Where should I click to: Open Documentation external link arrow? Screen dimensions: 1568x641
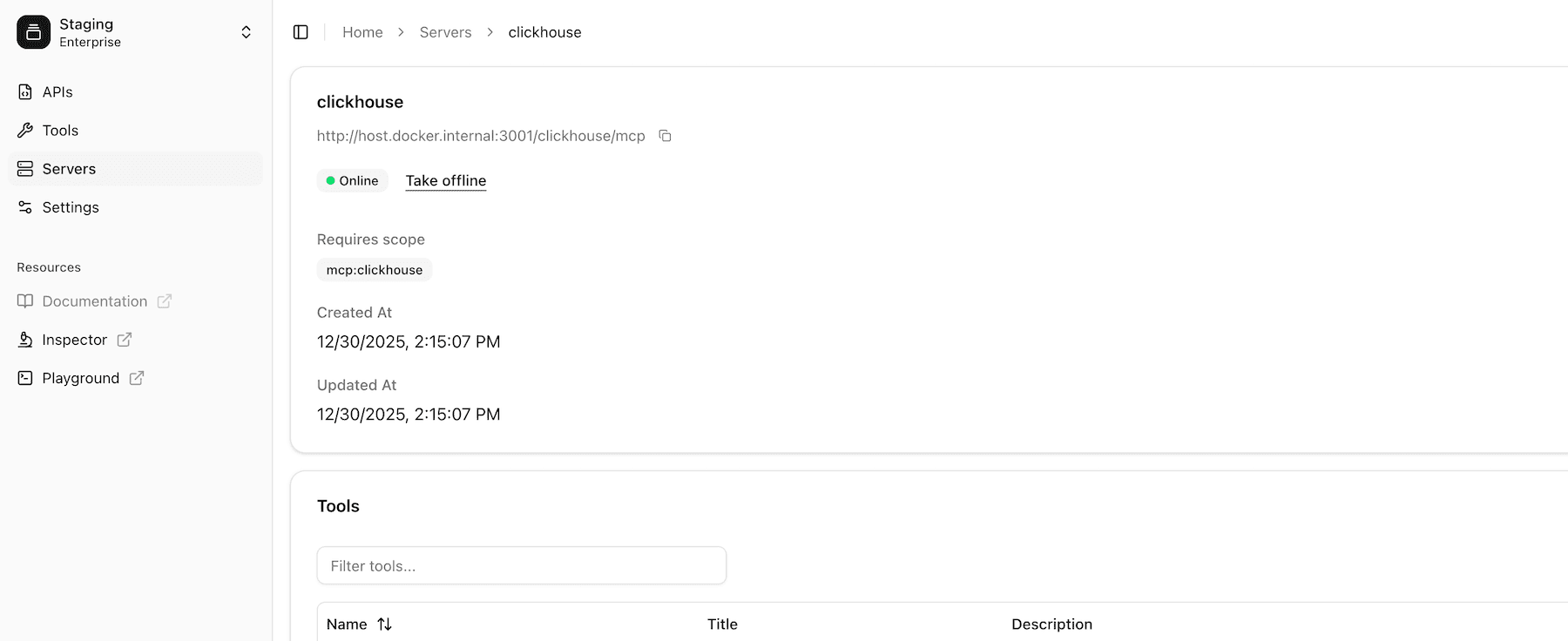coord(165,301)
